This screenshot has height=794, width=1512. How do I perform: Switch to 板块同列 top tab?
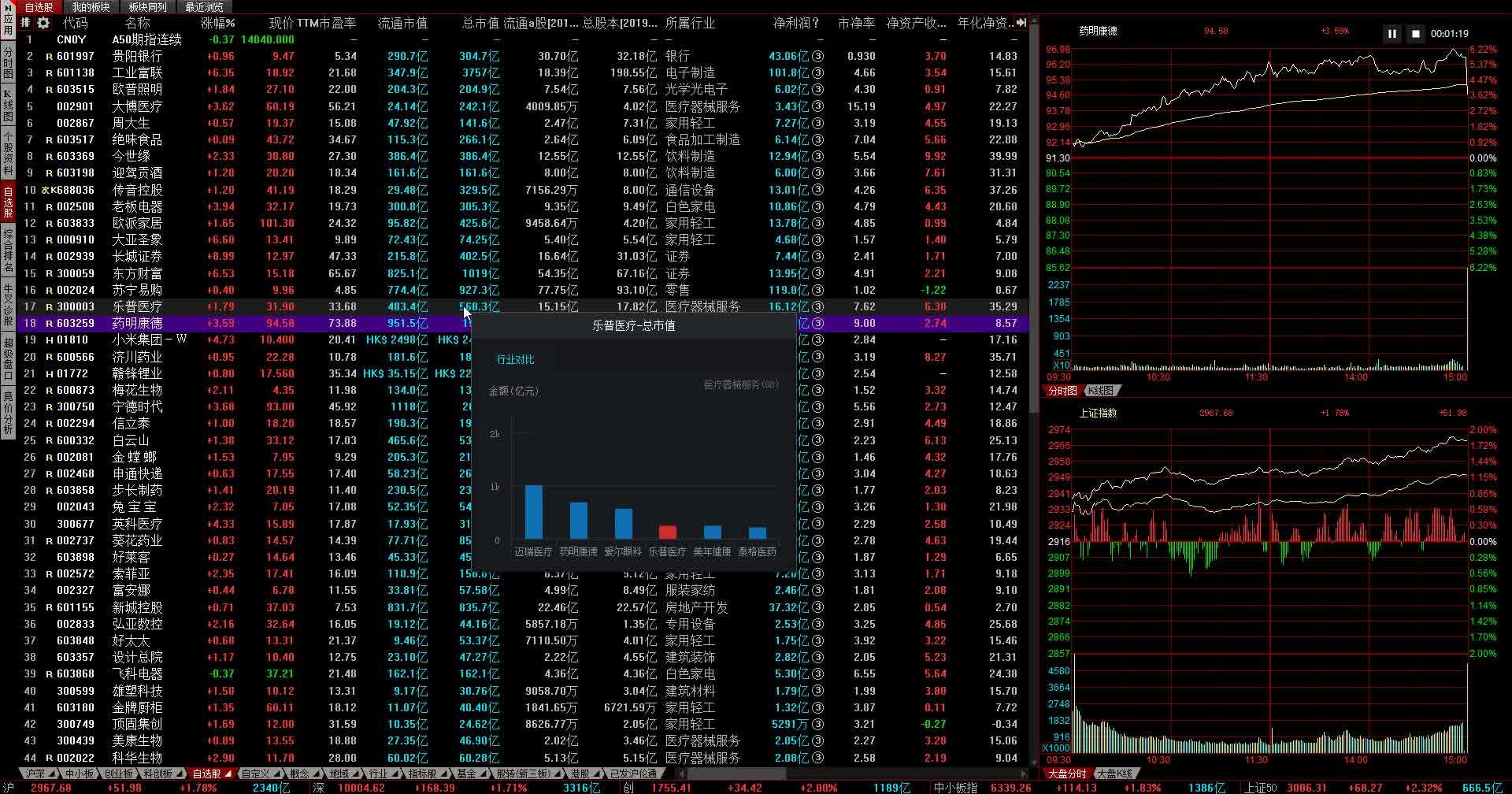click(148, 7)
